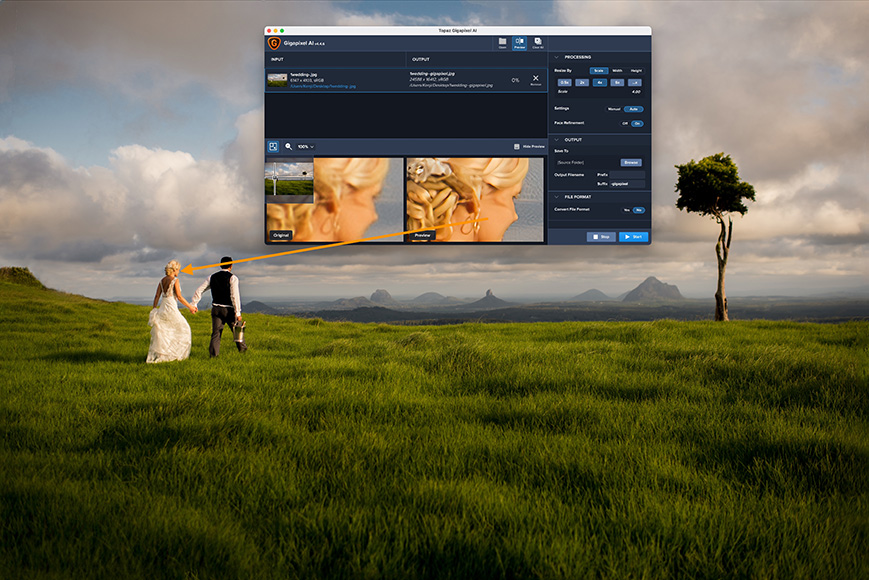Viewport: 869px width, 580px height.
Task: Click the Topaz Gigapixel shield logo
Action: point(274,43)
